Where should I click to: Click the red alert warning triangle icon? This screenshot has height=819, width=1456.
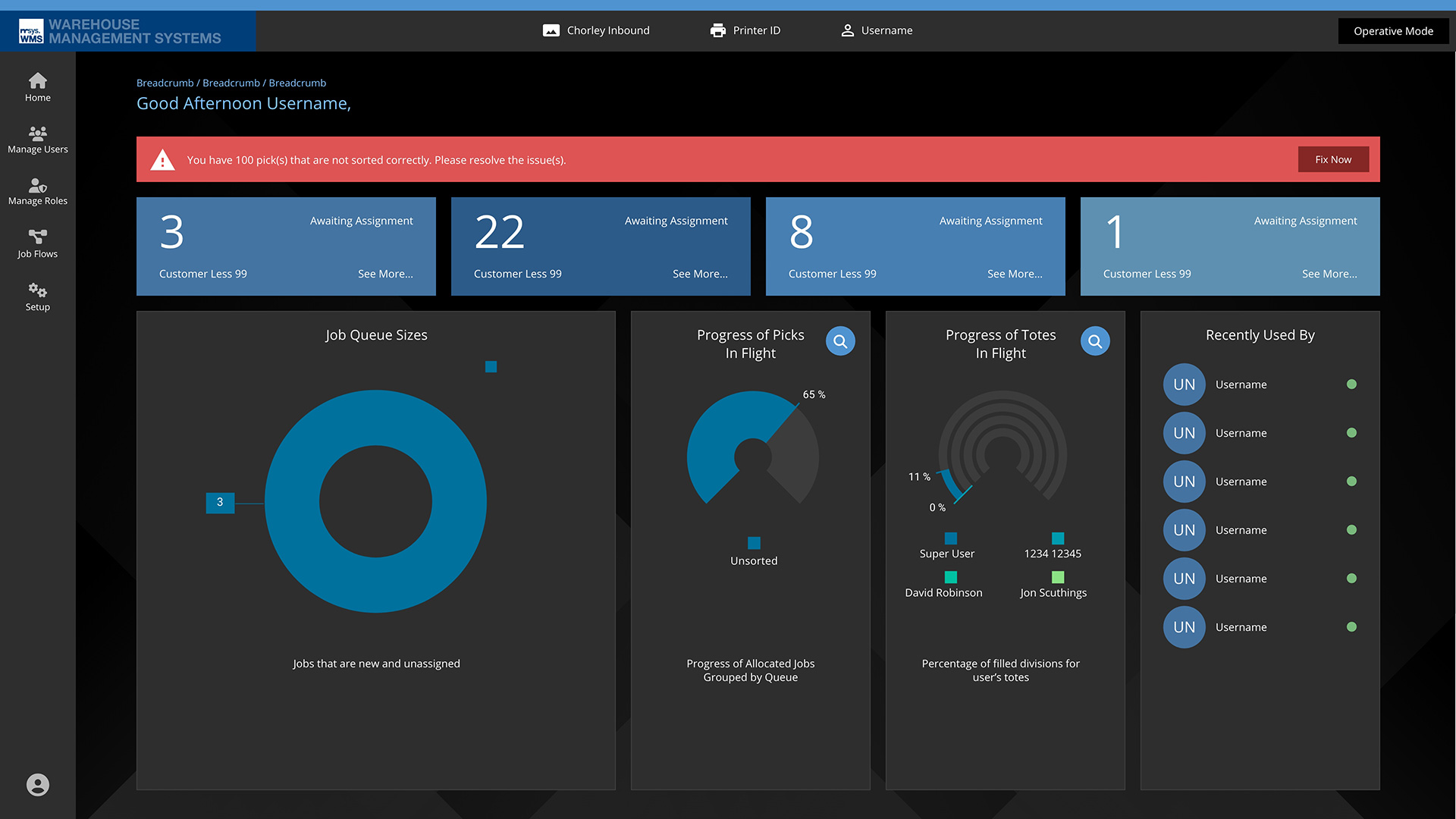click(x=162, y=160)
